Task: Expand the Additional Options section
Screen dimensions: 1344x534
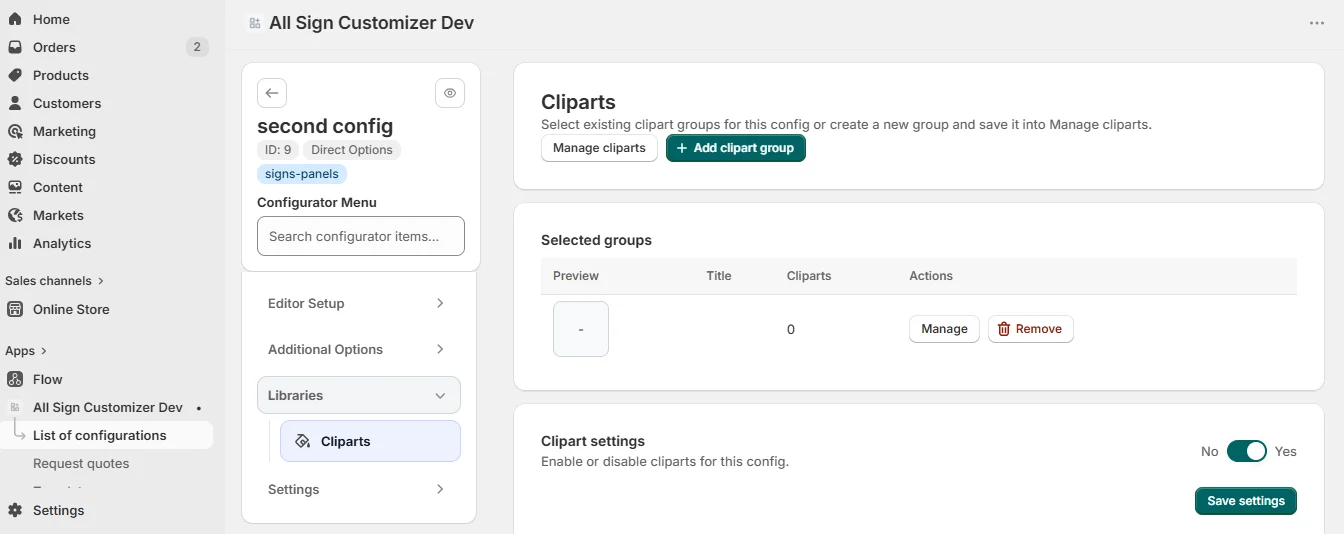Action: [359, 349]
